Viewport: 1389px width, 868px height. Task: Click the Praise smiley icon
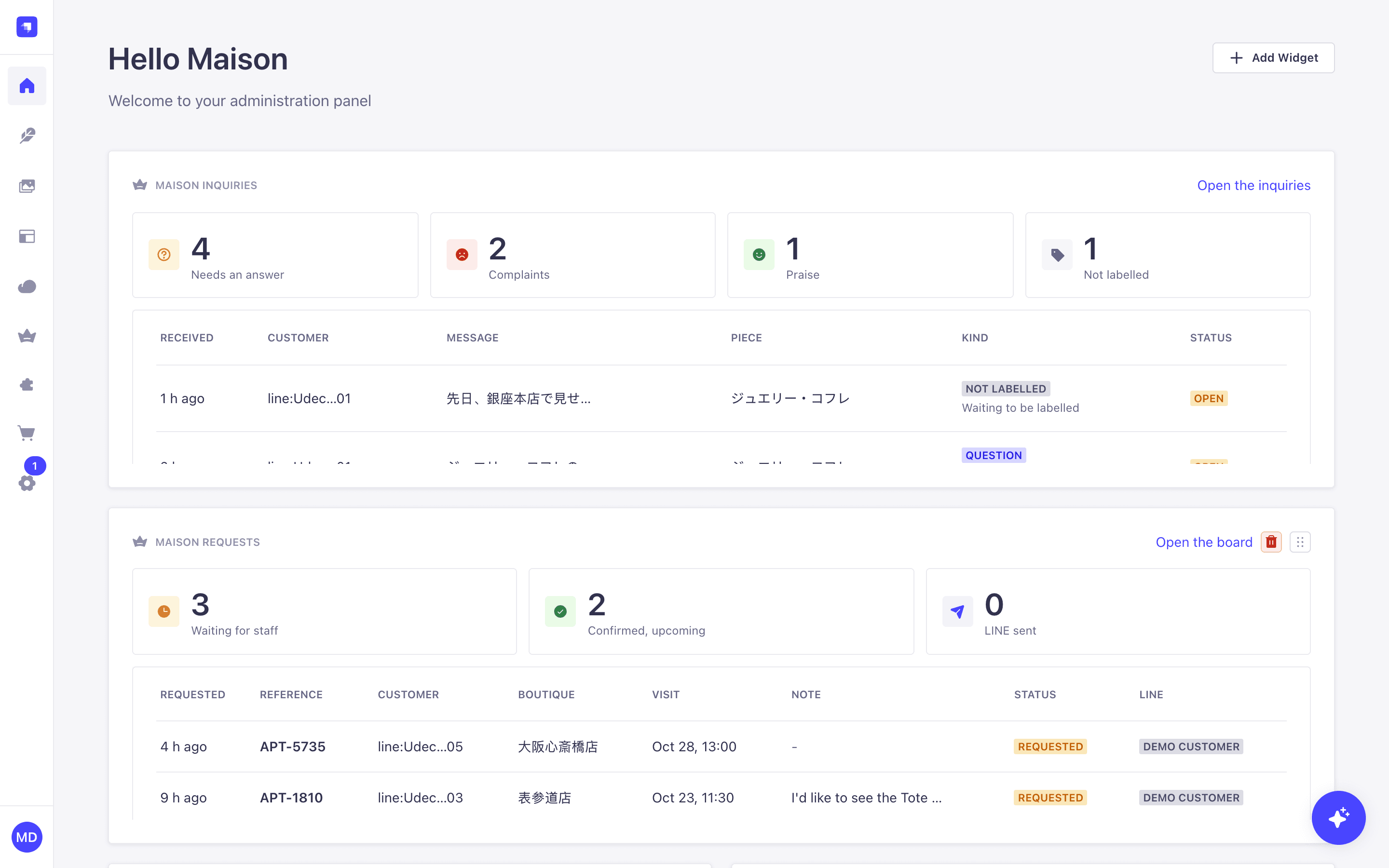click(759, 254)
